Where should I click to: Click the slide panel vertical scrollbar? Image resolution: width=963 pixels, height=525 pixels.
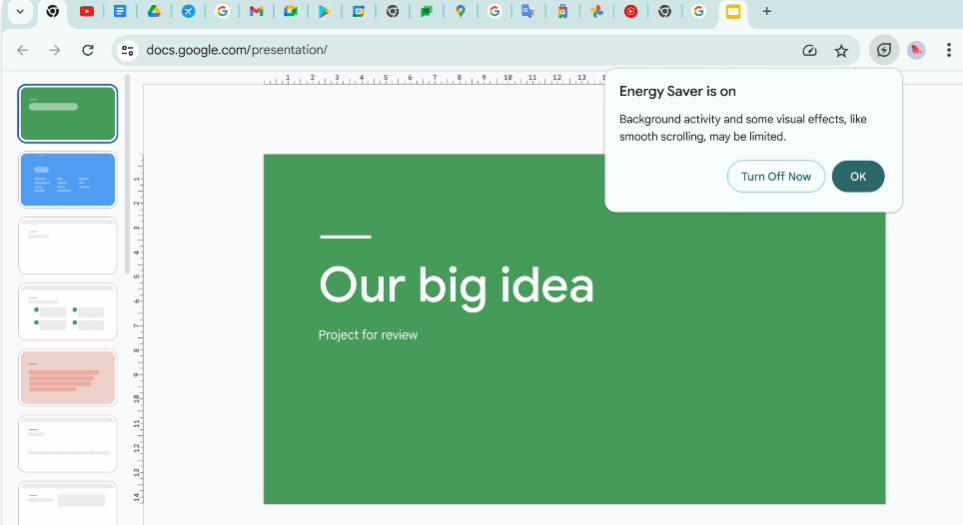pos(127,170)
